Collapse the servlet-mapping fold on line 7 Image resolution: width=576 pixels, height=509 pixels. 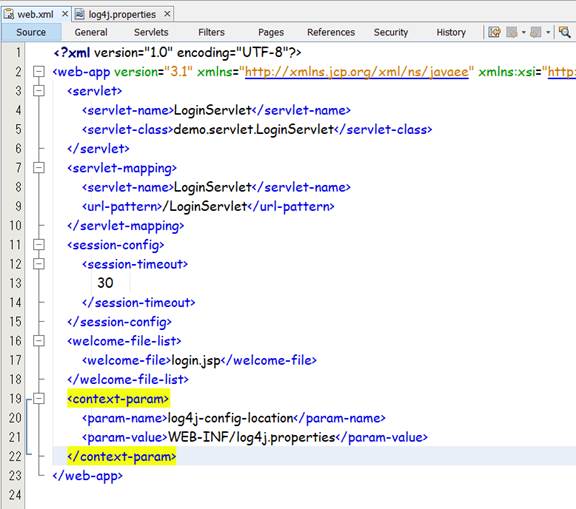pyautogui.click(x=39, y=167)
